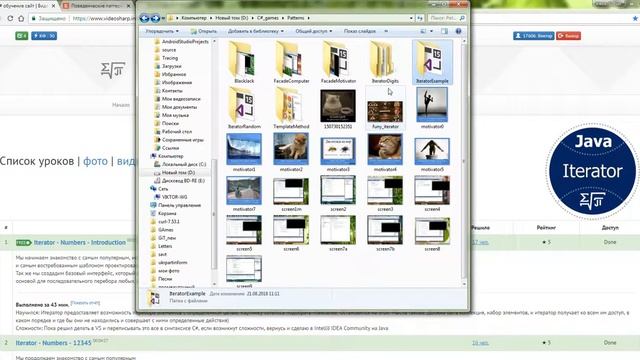Image resolution: width=640 pixels, height=360 pixels.
Task: Open Добавить в библиотеку dropdown
Action: click(x=256, y=31)
